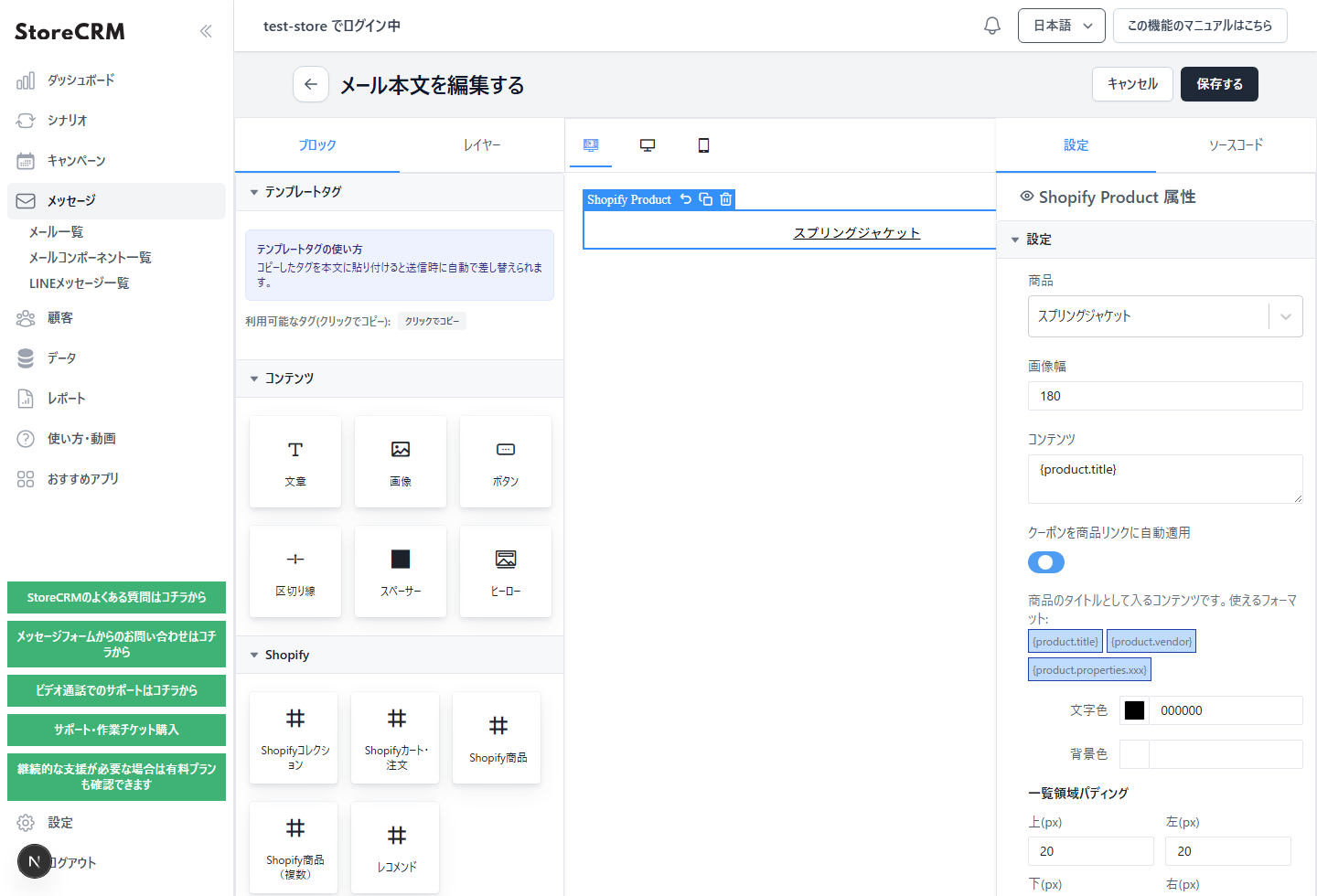The width and height of the screenshot is (1317, 896).
Task: Select the first preview mode icon
Action: [x=591, y=145]
